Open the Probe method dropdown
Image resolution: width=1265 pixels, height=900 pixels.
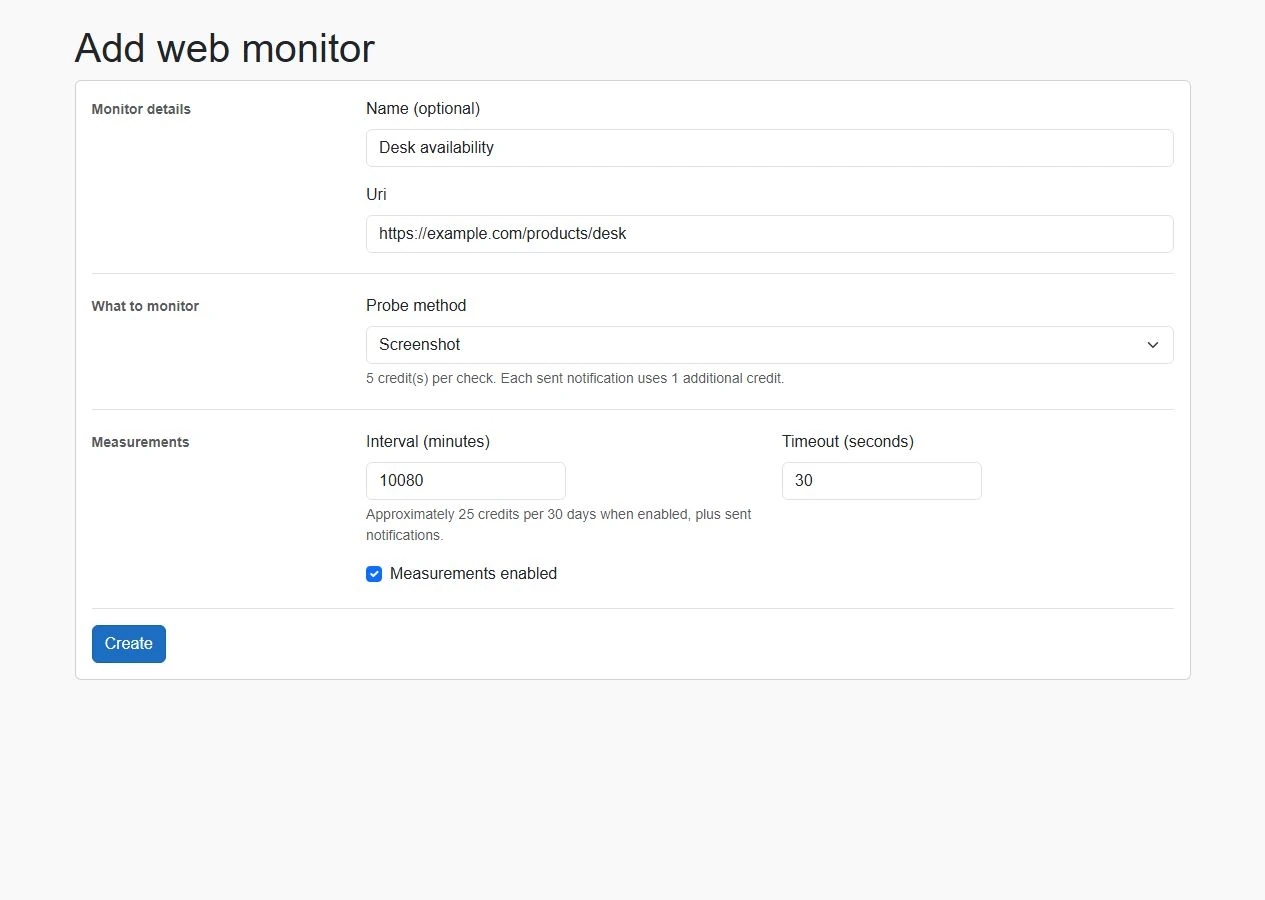(769, 345)
